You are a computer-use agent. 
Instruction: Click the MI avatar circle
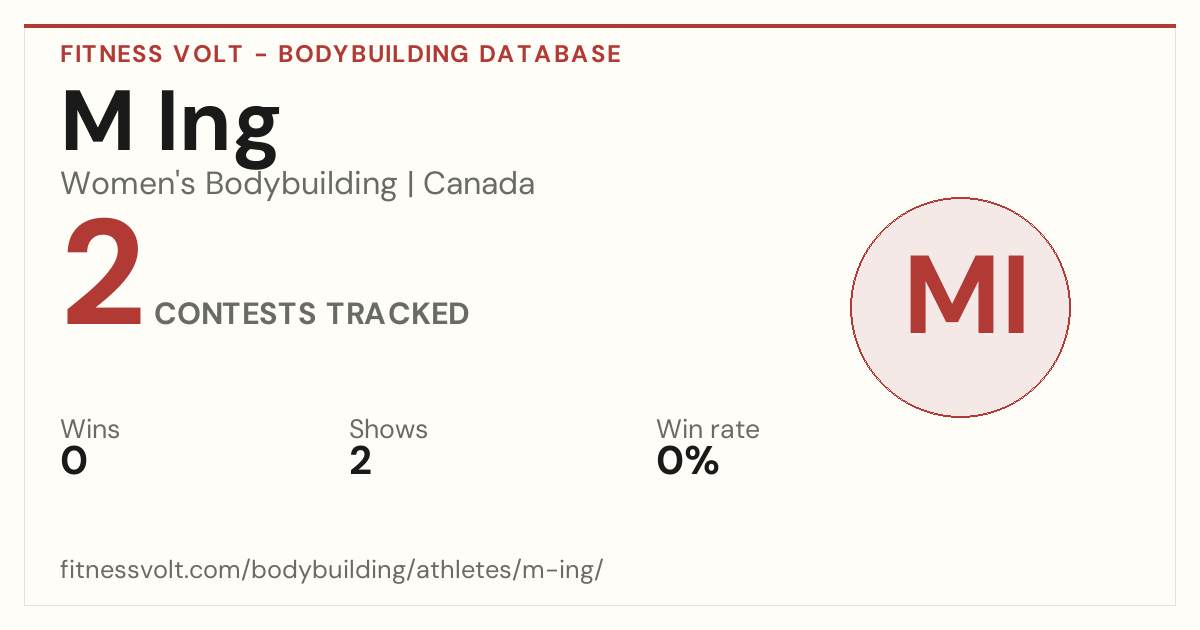click(x=960, y=307)
